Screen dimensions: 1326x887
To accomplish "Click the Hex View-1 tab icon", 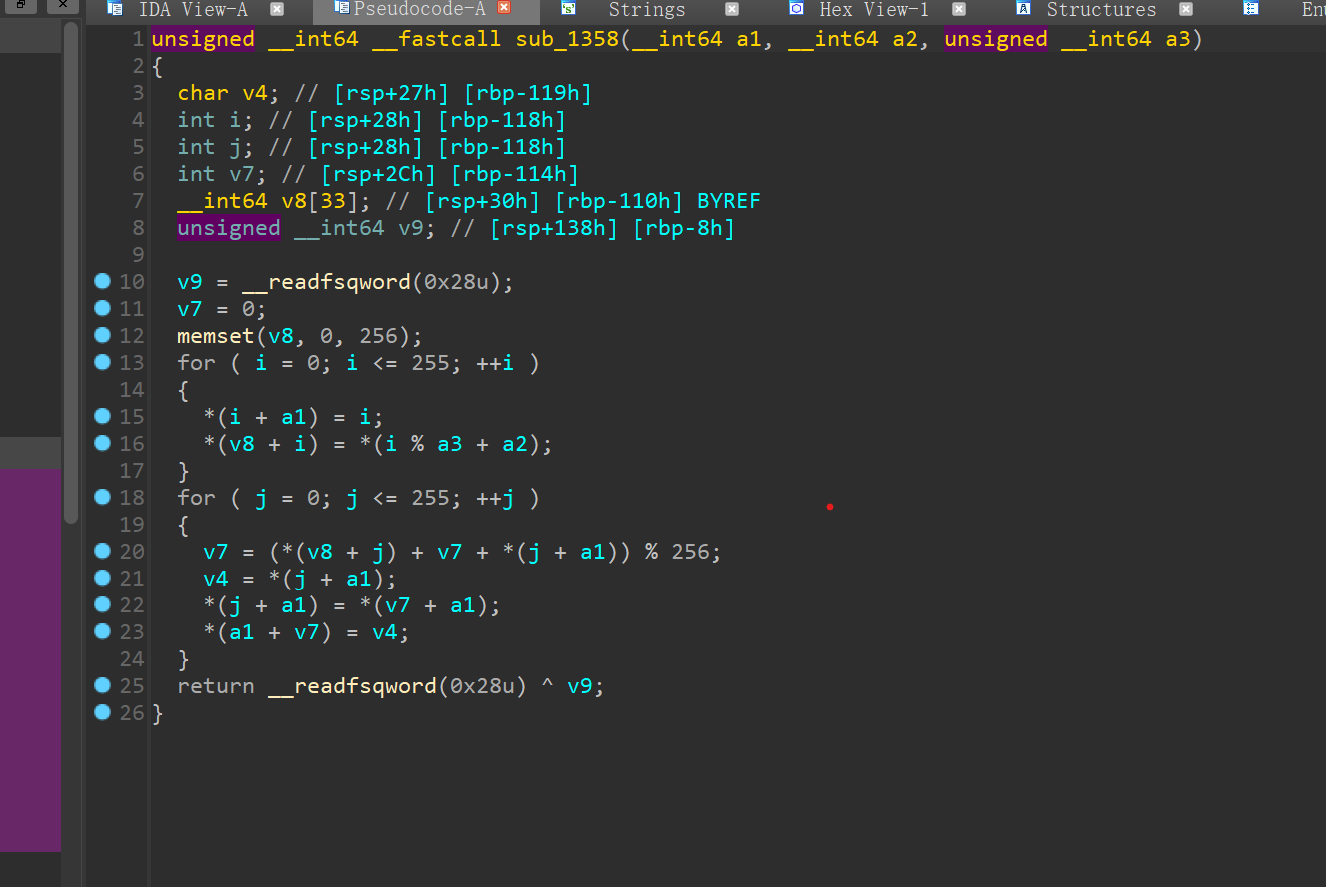I will 796,9.
